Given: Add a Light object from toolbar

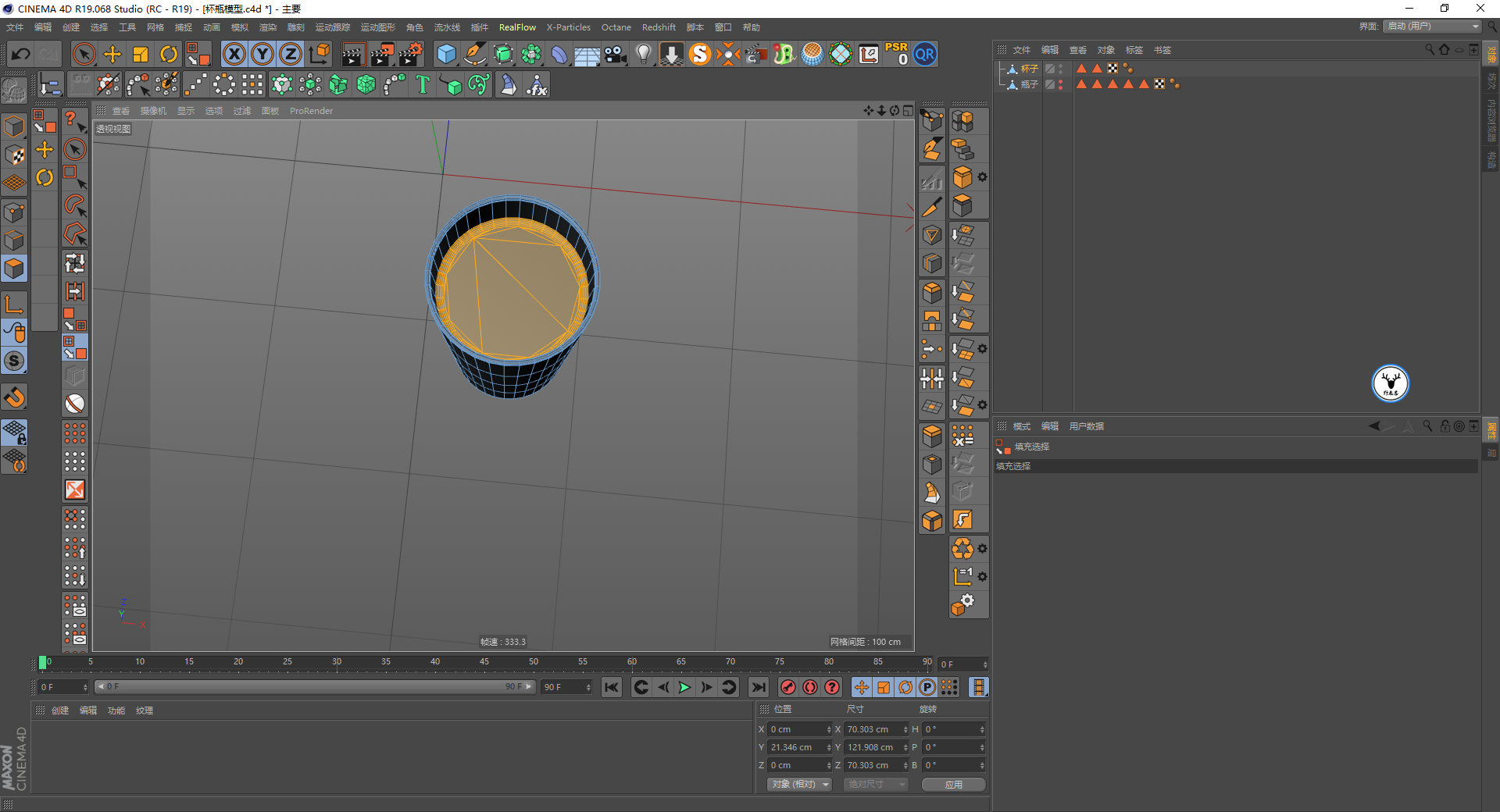Looking at the screenshot, I should [x=643, y=54].
